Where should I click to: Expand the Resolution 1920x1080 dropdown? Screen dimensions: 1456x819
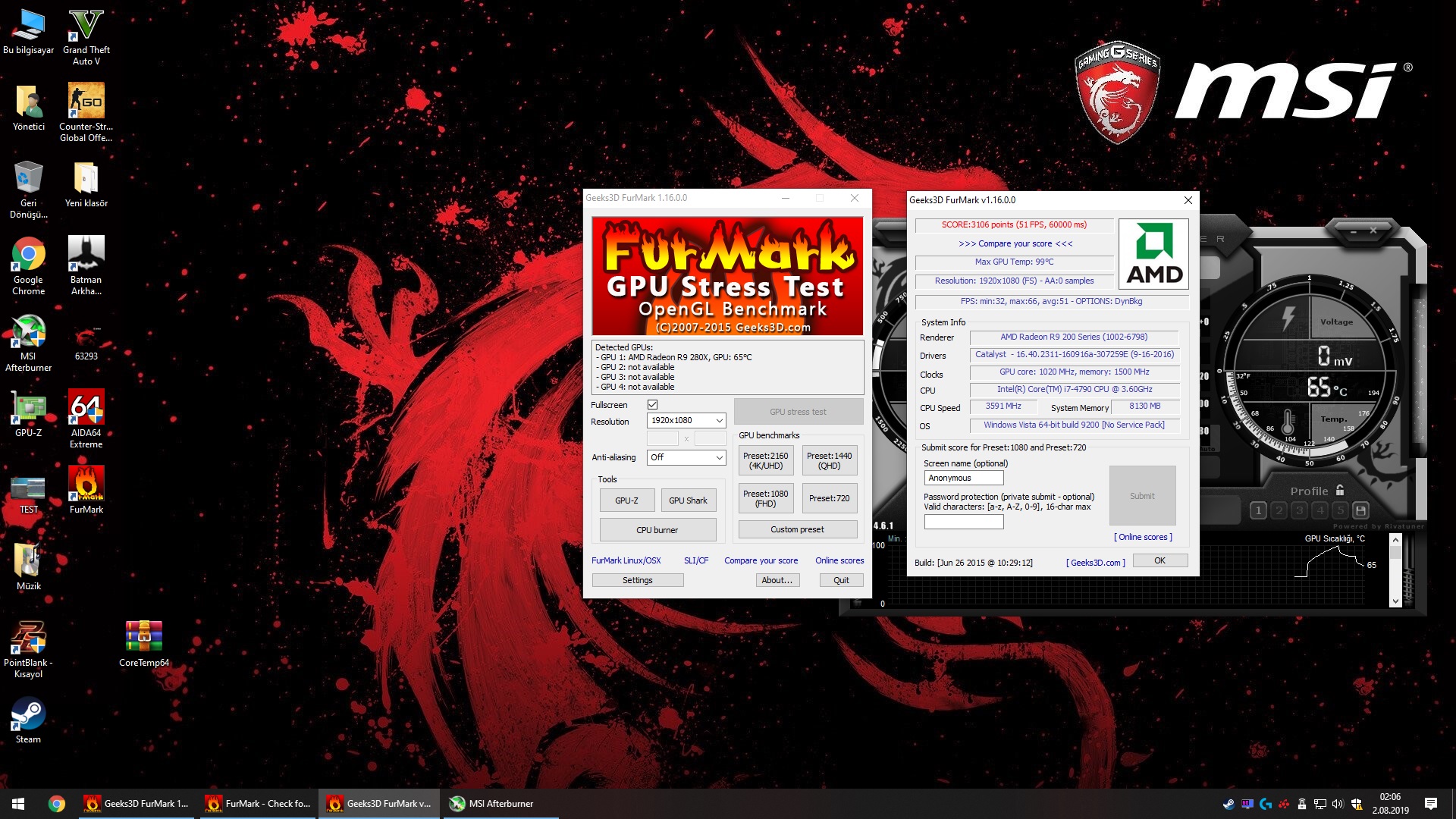coord(686,421)
